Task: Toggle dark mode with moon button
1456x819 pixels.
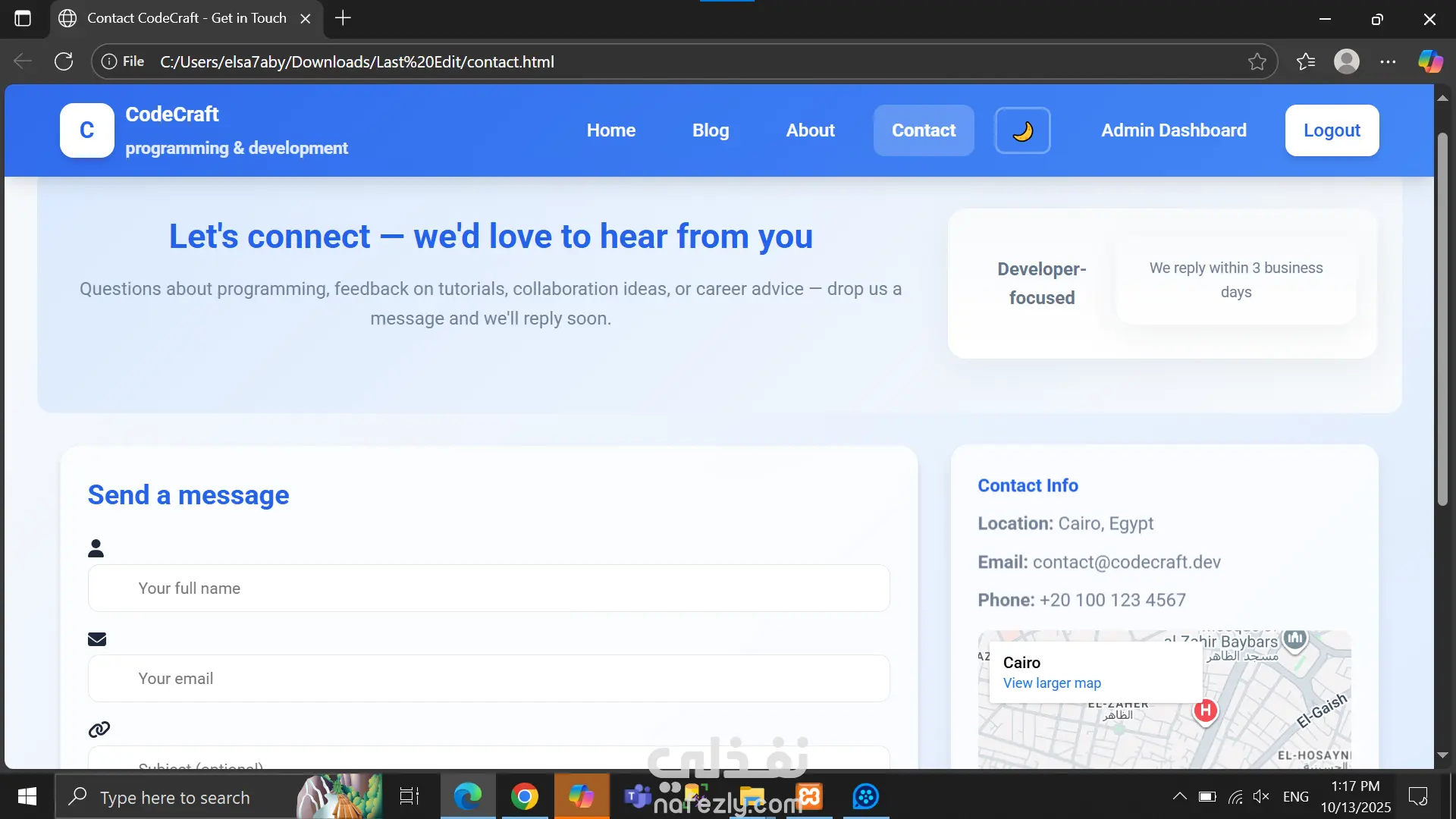Action: click(1022, 130)
